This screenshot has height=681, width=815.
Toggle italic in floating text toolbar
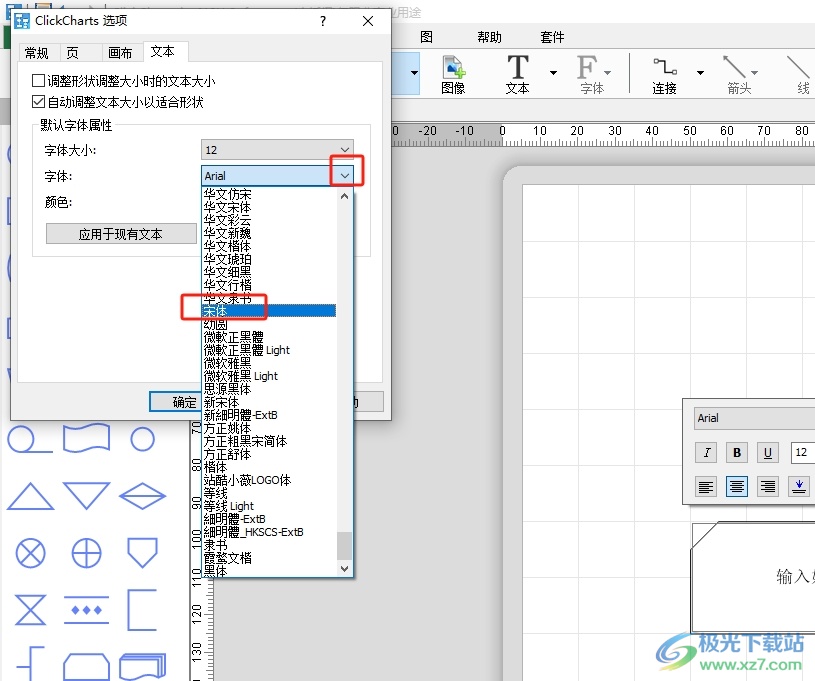(x=707, y=453)
